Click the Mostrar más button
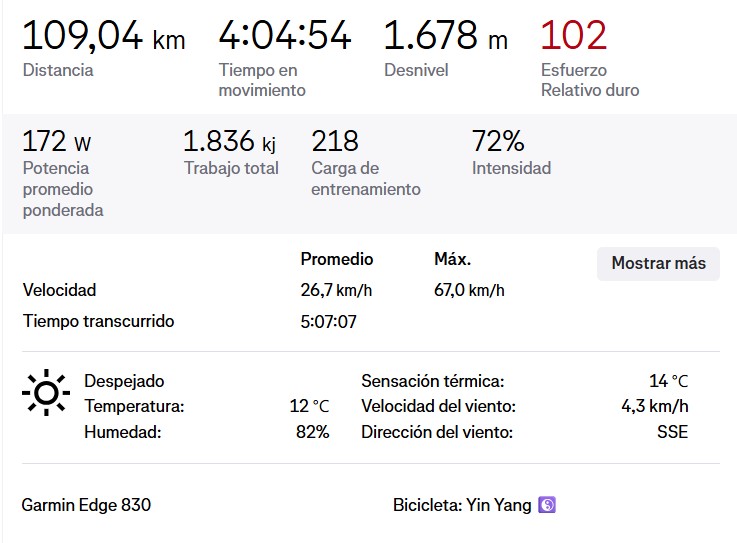 658,263
